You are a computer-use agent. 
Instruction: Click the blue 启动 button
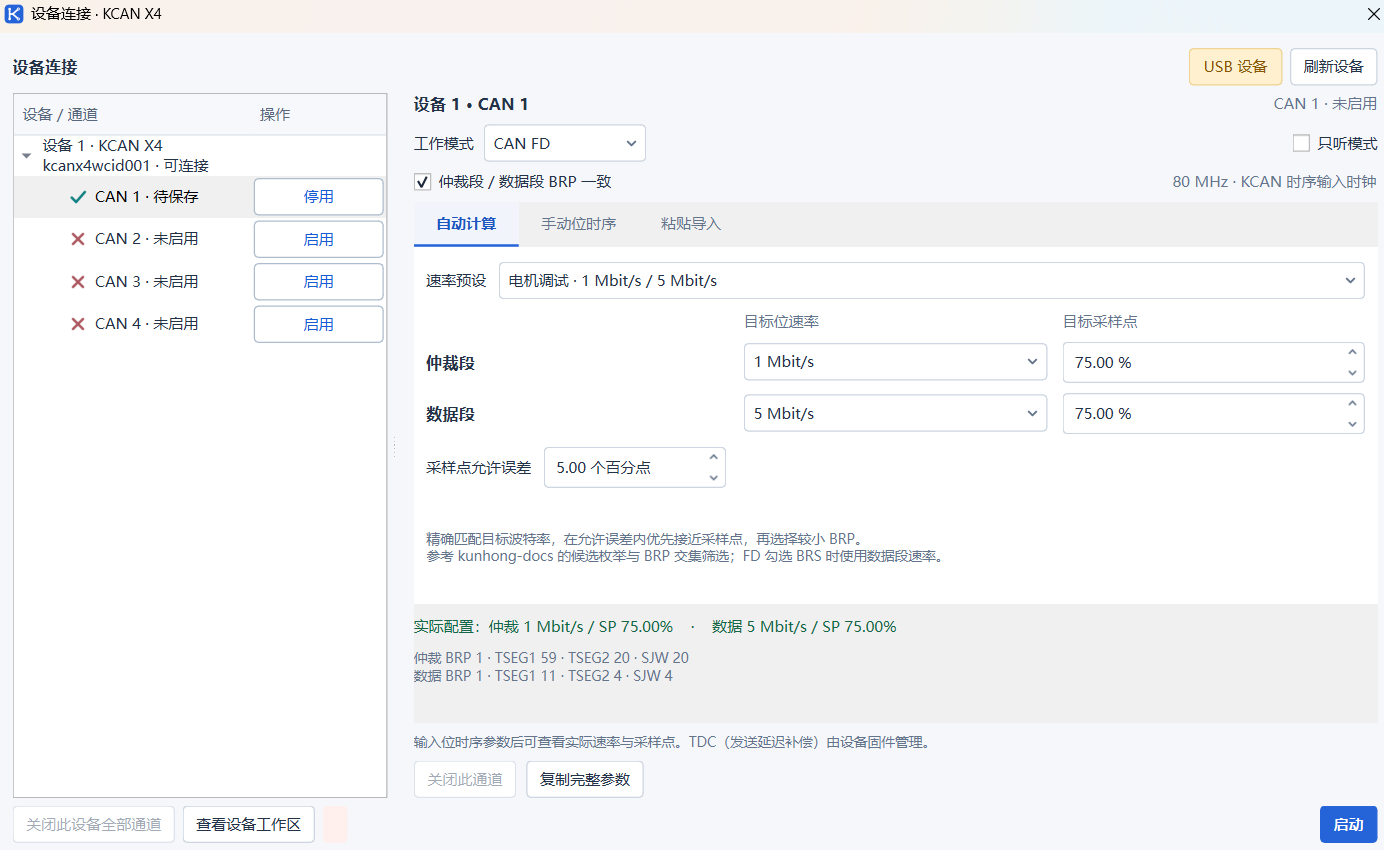(1348, 824)
